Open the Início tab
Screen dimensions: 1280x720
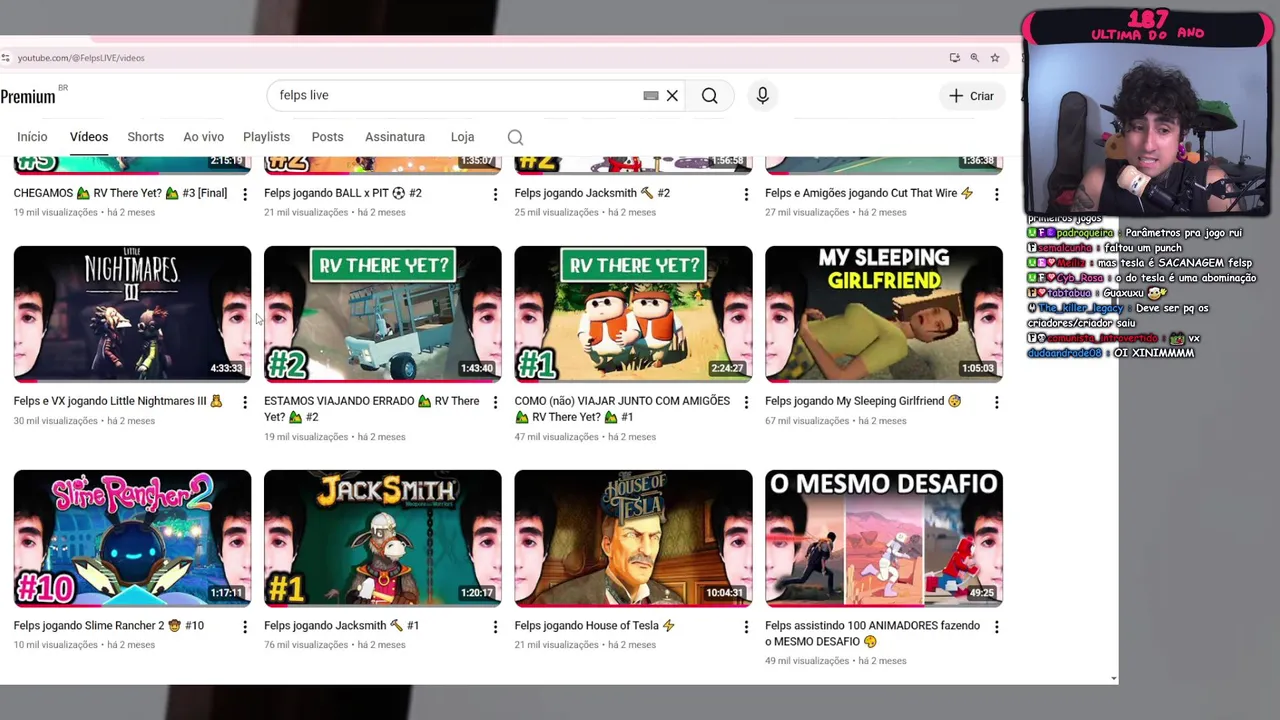(32, 137)
